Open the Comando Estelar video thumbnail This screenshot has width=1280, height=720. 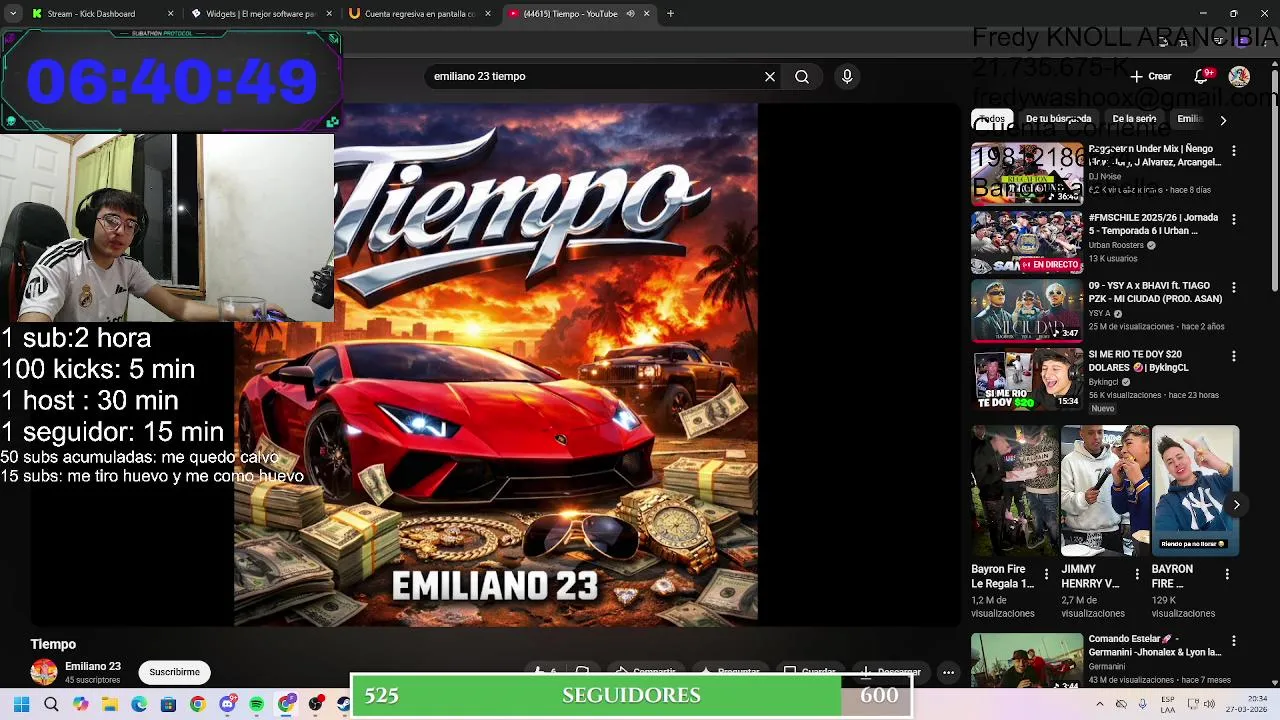(x=1027, y=660)
